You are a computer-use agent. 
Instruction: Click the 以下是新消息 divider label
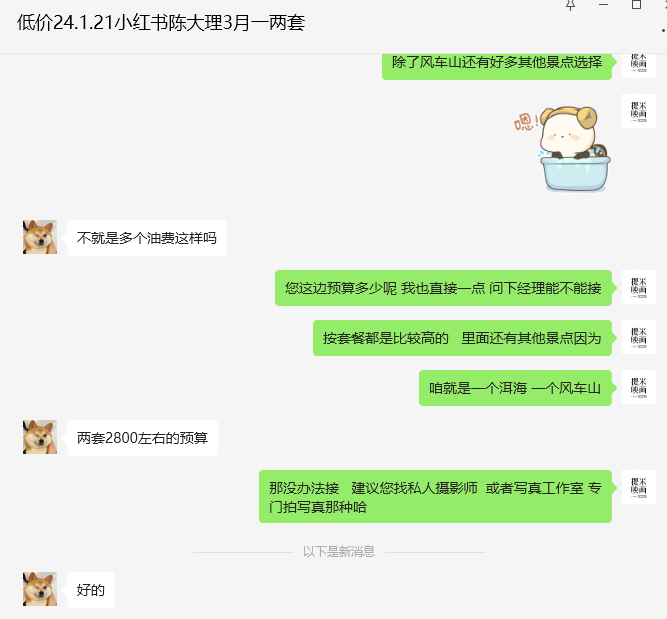tap(339, 551)
